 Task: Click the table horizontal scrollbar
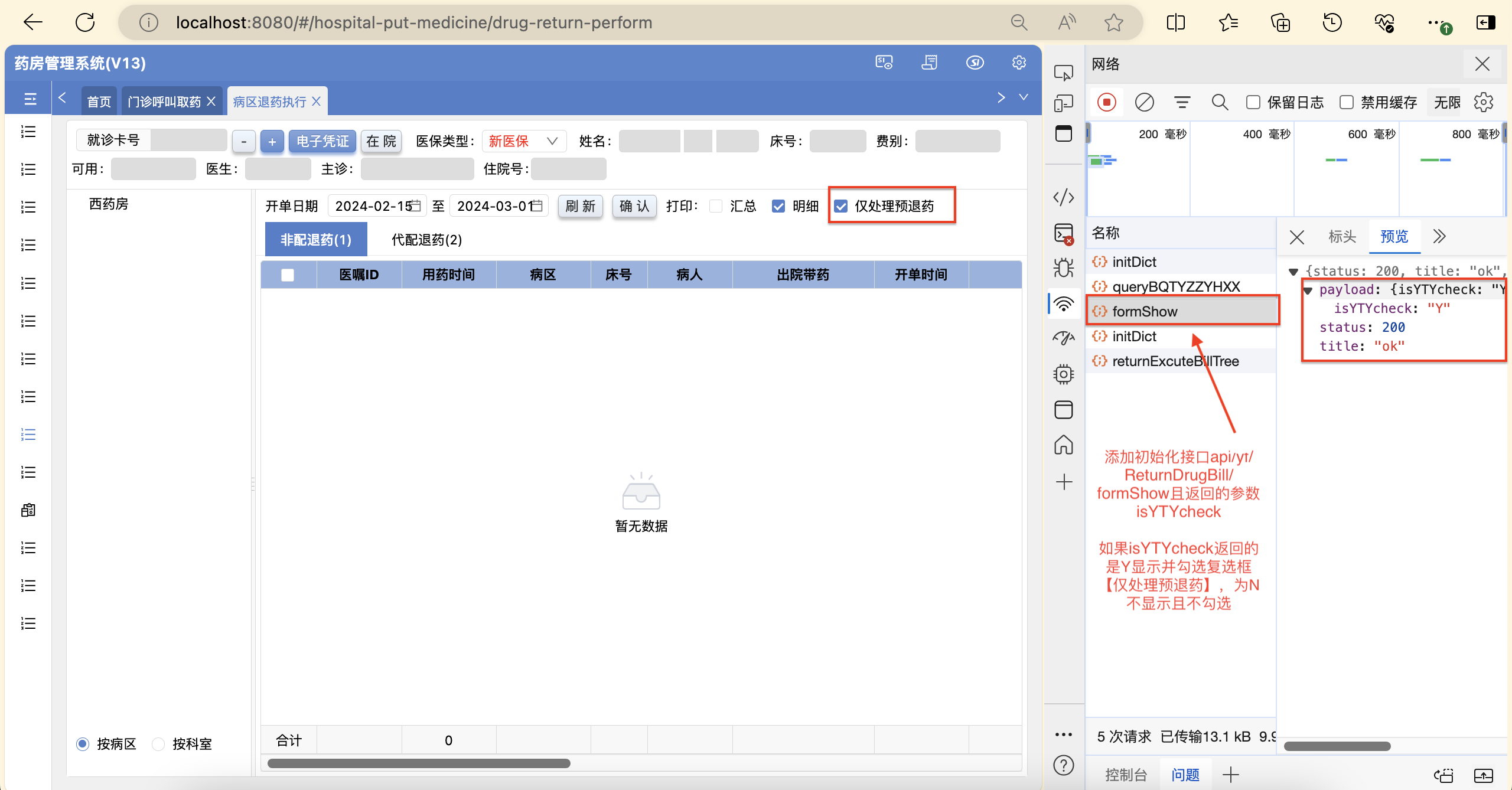(x=419, y=763)
